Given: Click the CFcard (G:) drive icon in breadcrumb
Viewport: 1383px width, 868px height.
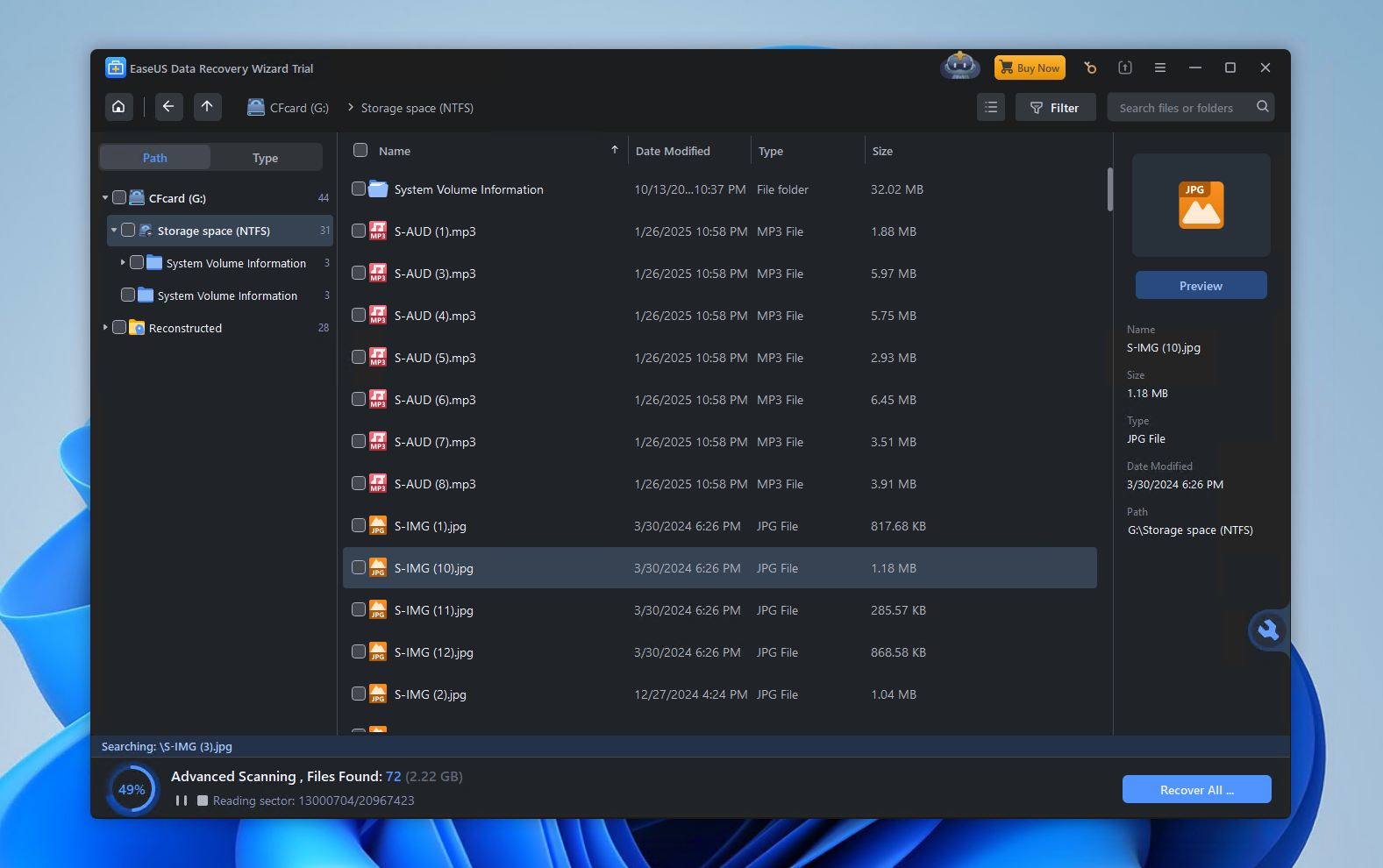Looking at the screenshot, I should coord(256,108).
